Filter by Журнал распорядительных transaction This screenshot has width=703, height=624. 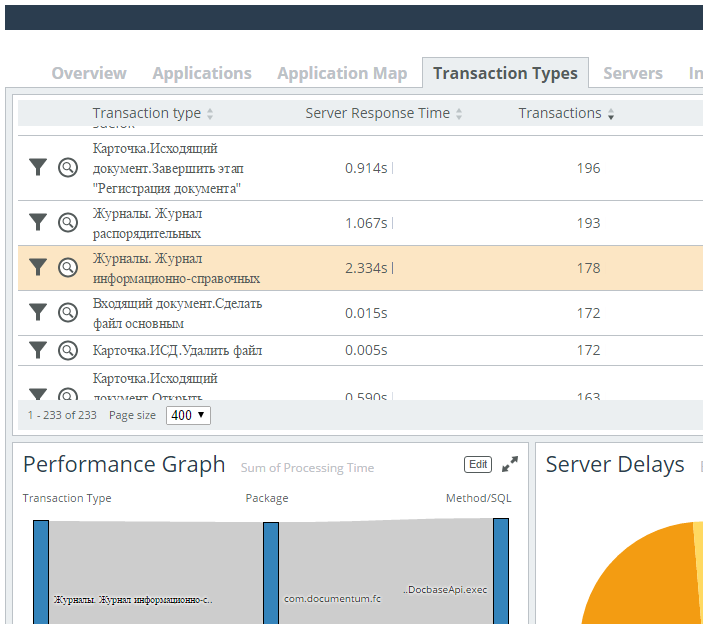tap(38, 222)
